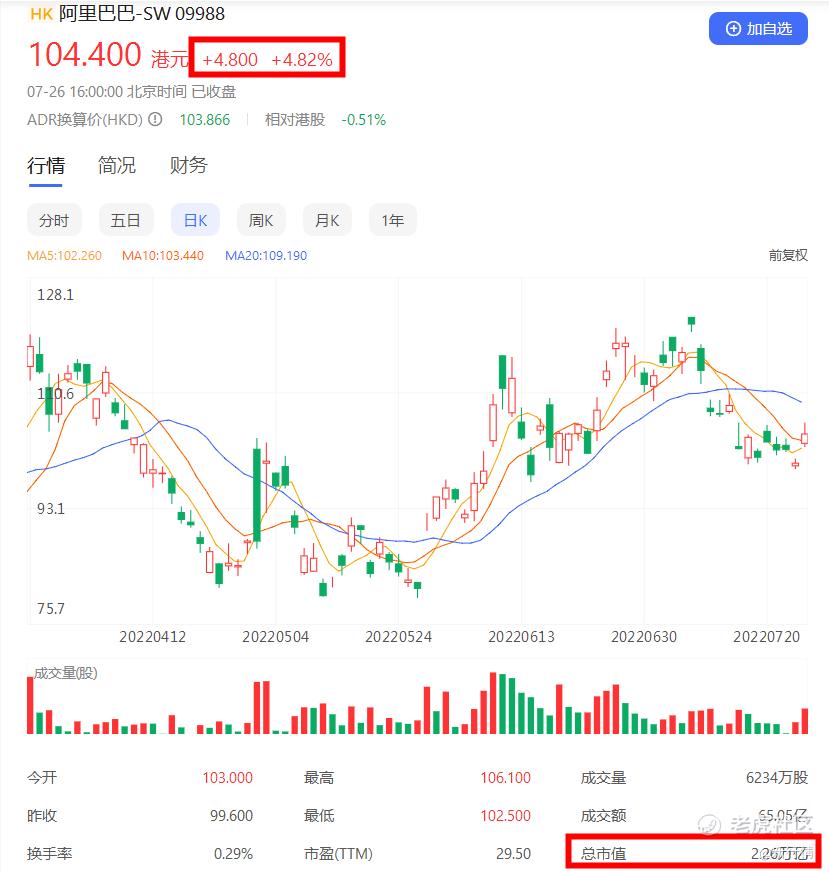The width and height of the screenshot is (829, 872).
Task: Click the 加自选 add-to-watchlist button
Action: pos(758,28)
